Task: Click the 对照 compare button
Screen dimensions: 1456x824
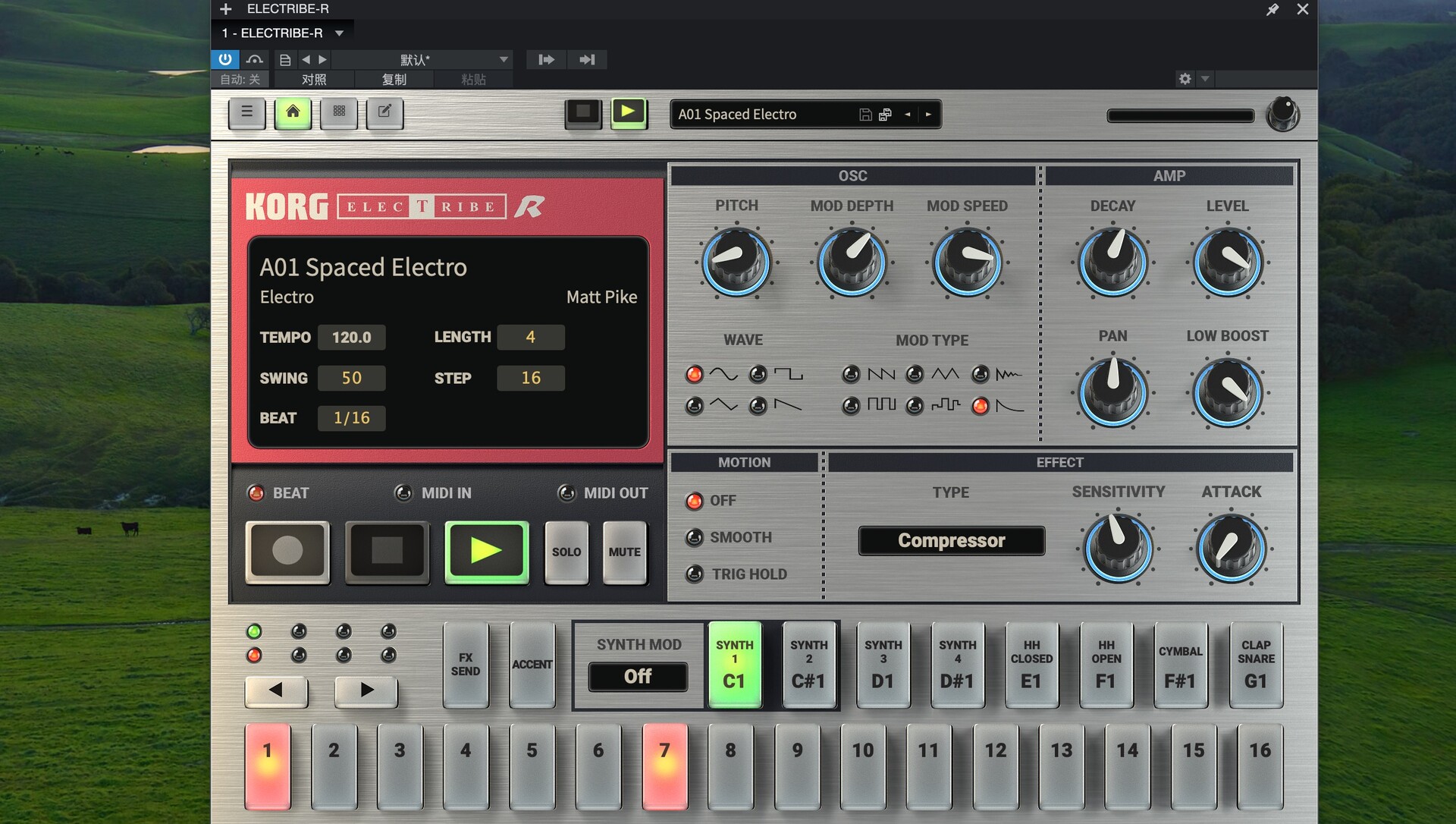Action: [314, 79]
